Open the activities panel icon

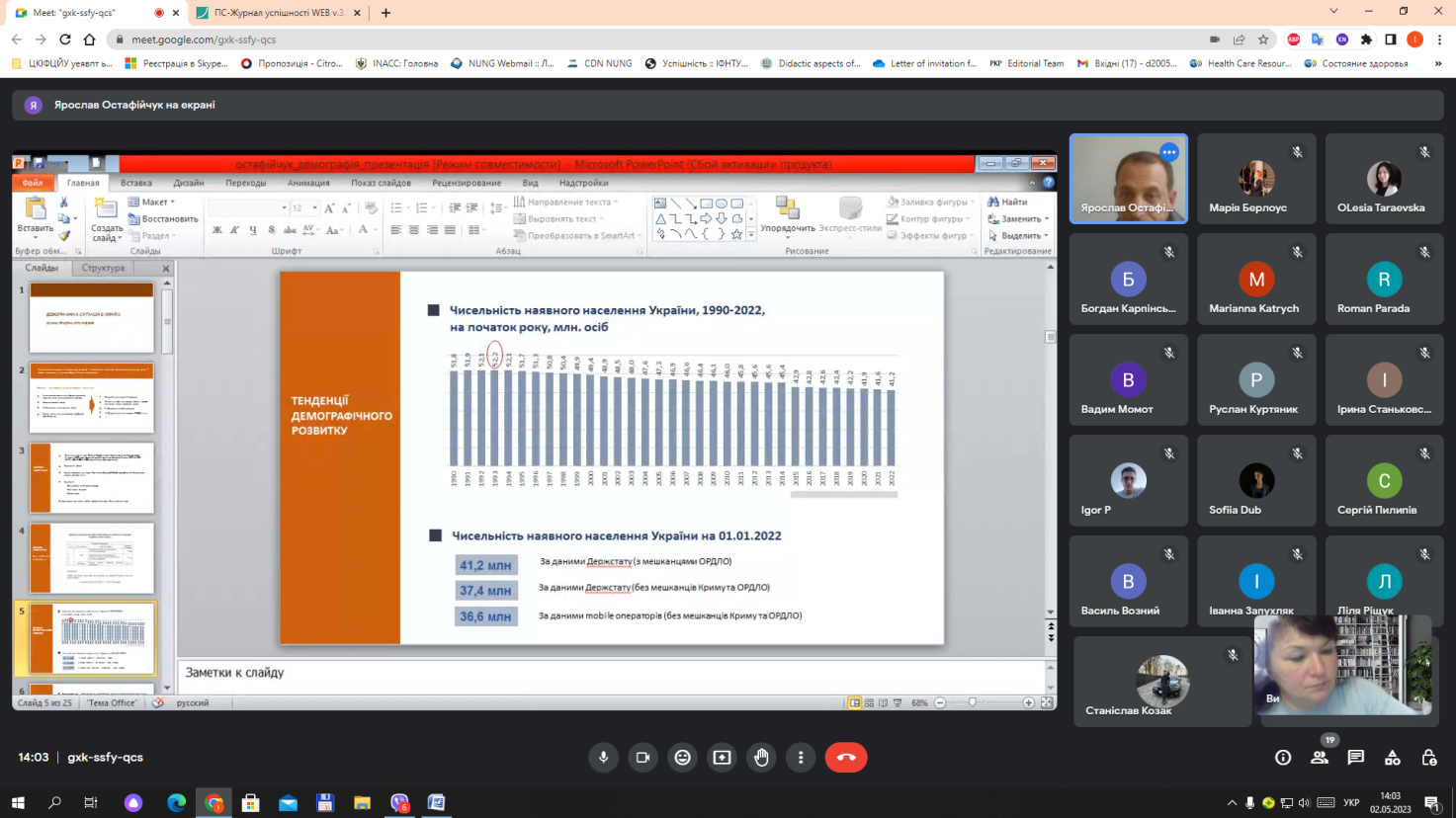[x=1392, y=758]
